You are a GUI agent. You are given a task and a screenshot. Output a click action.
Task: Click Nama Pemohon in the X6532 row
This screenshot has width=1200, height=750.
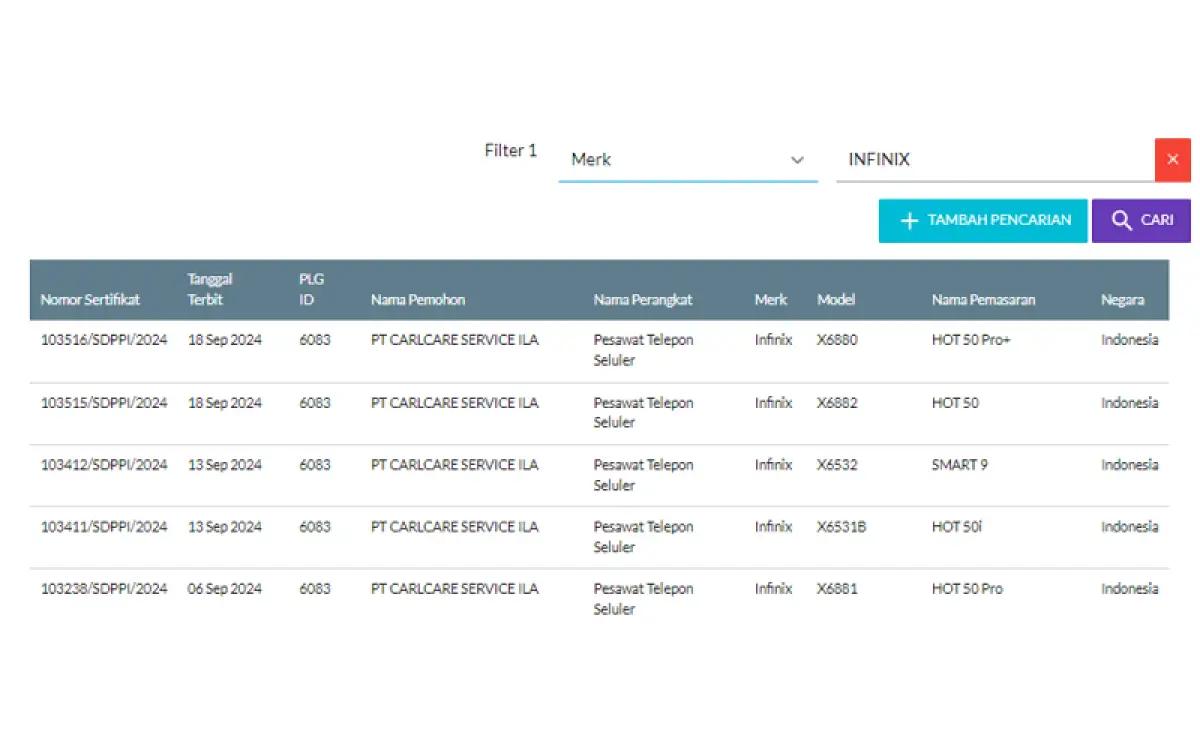455,465
